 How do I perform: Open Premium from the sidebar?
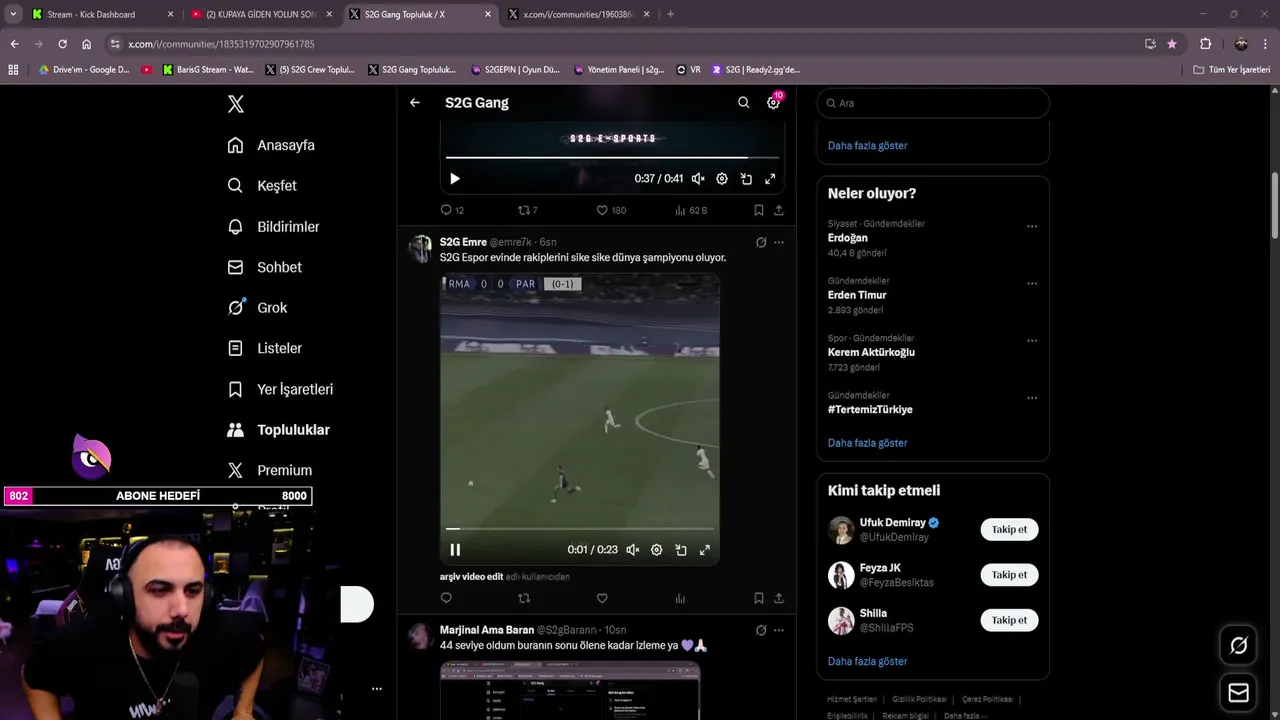269,470
